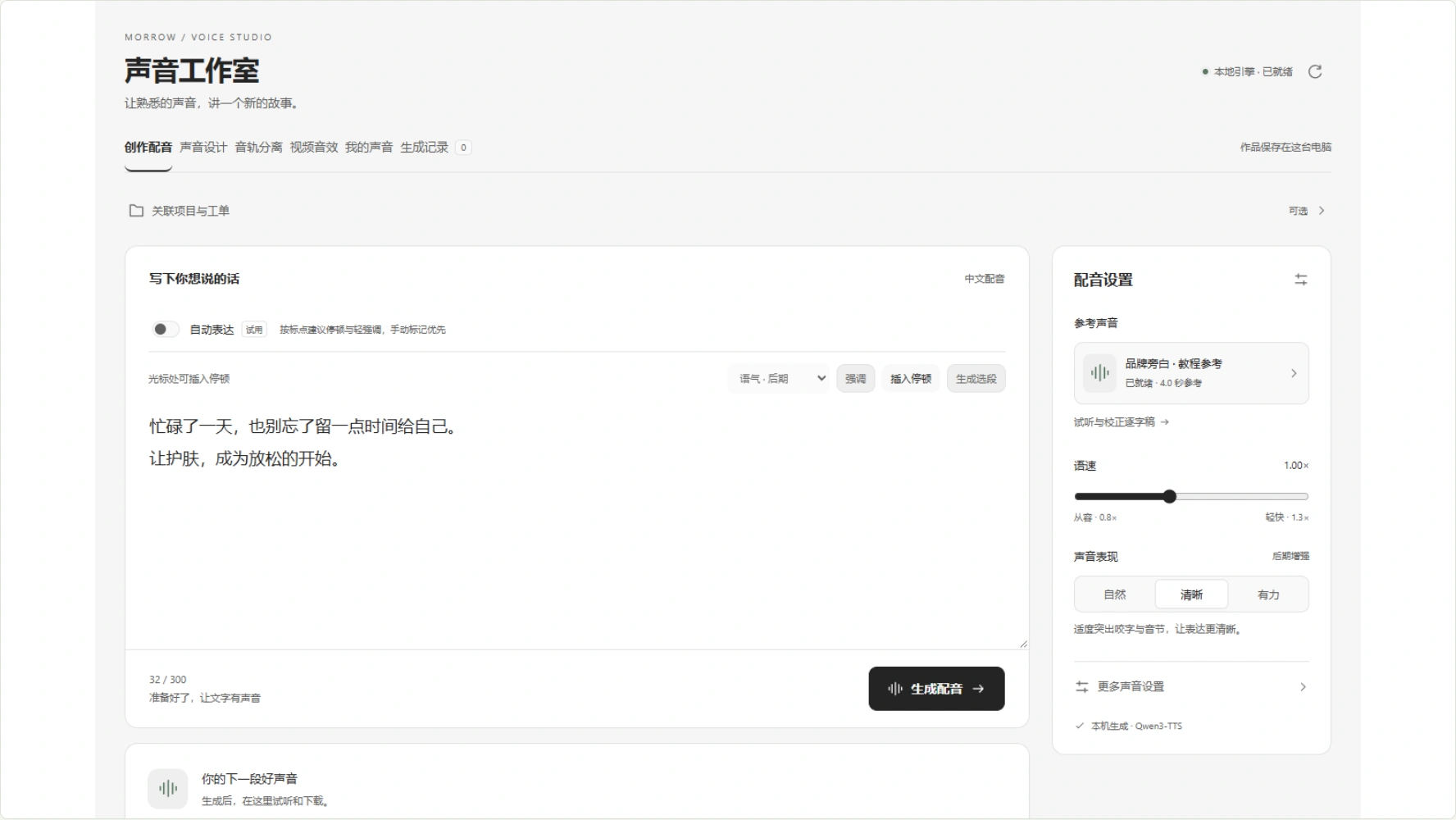Switch to the 声音设计 tab
Screen dimensions: 1456x820
click(x=203, y=148)
